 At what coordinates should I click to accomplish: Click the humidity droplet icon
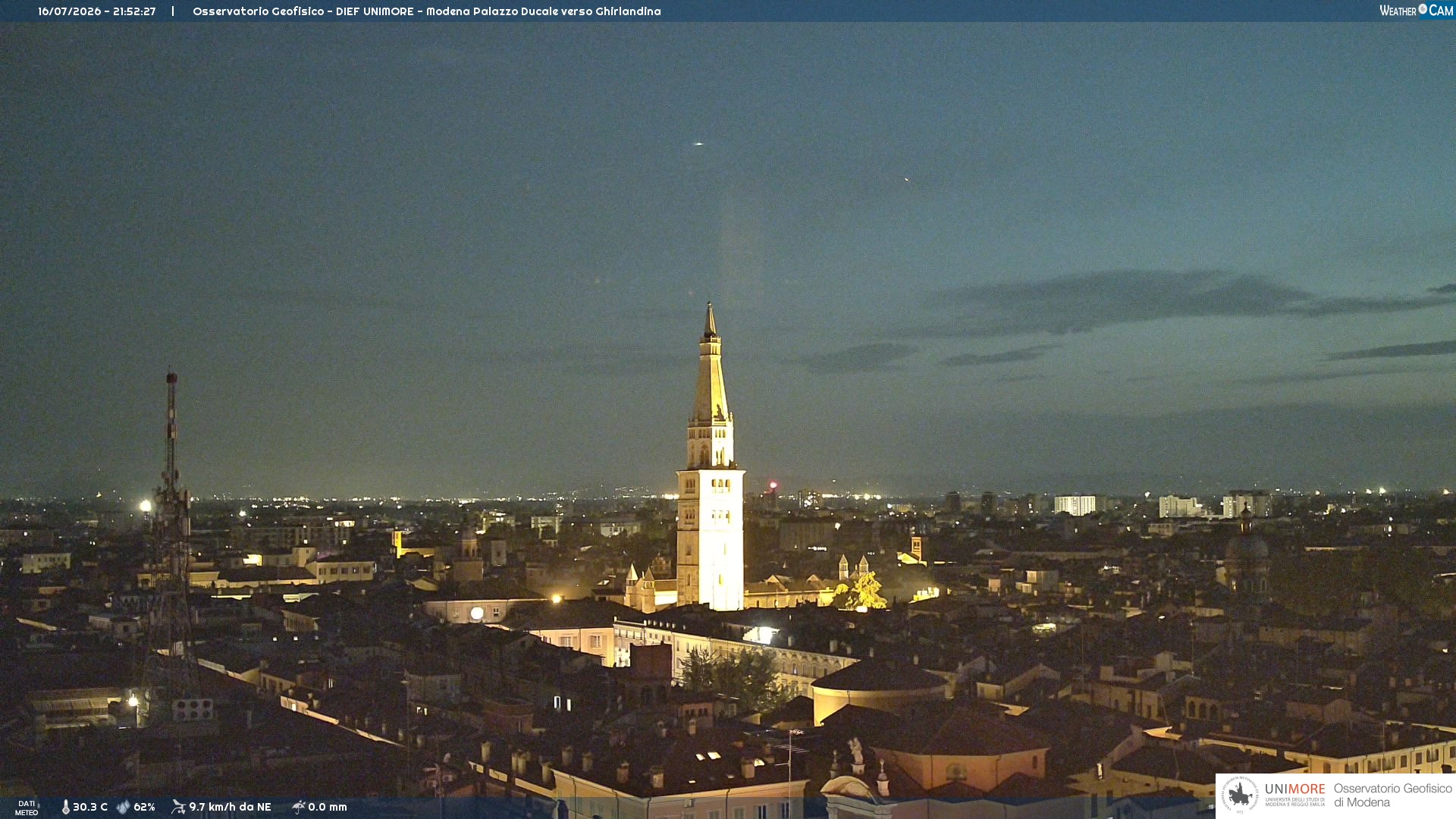click(x=123, y=807)
